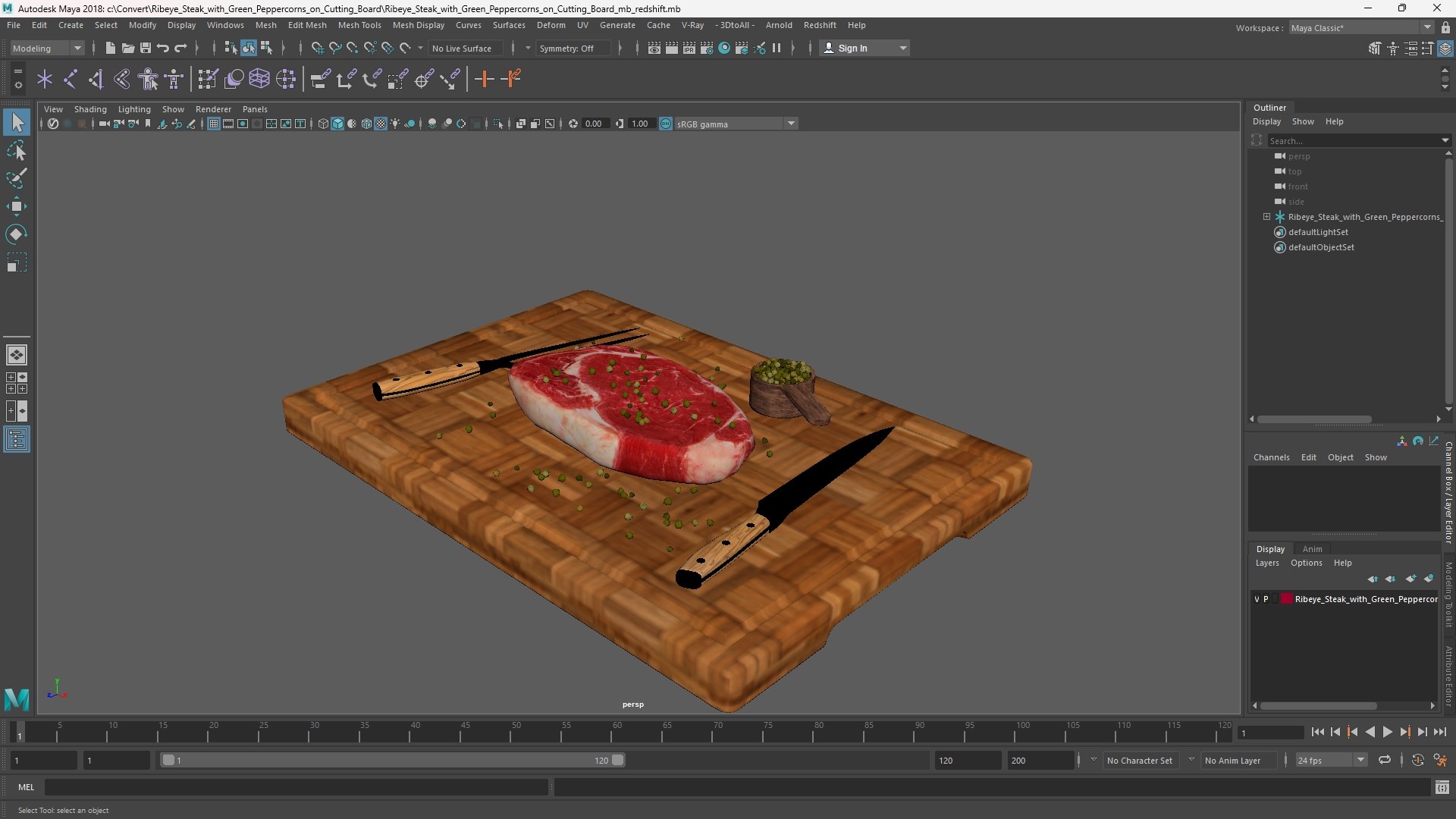Activate the Lasso select tool
Screen dimensions: 1456x819
click(x=17, y=151)
